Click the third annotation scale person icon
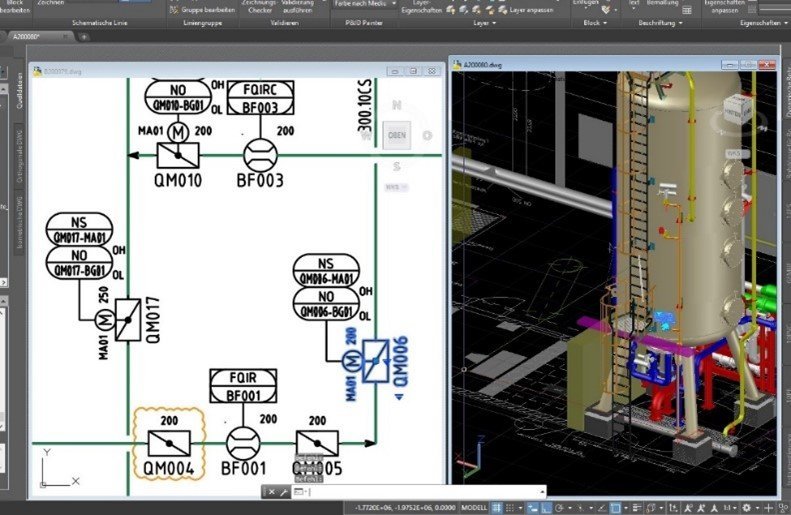Image resolution: width=791 pixels, height=515 pixels. click(x=714, y=507)
